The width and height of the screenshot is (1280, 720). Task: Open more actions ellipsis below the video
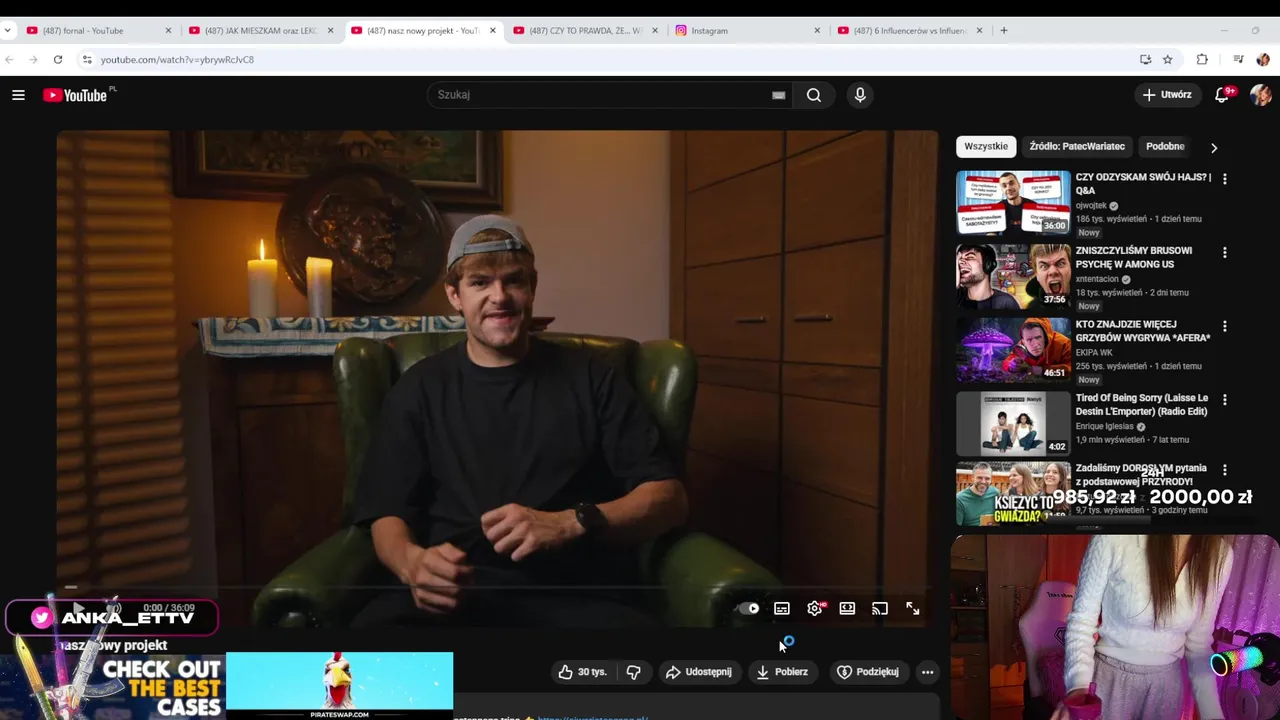tap(928, 672)
